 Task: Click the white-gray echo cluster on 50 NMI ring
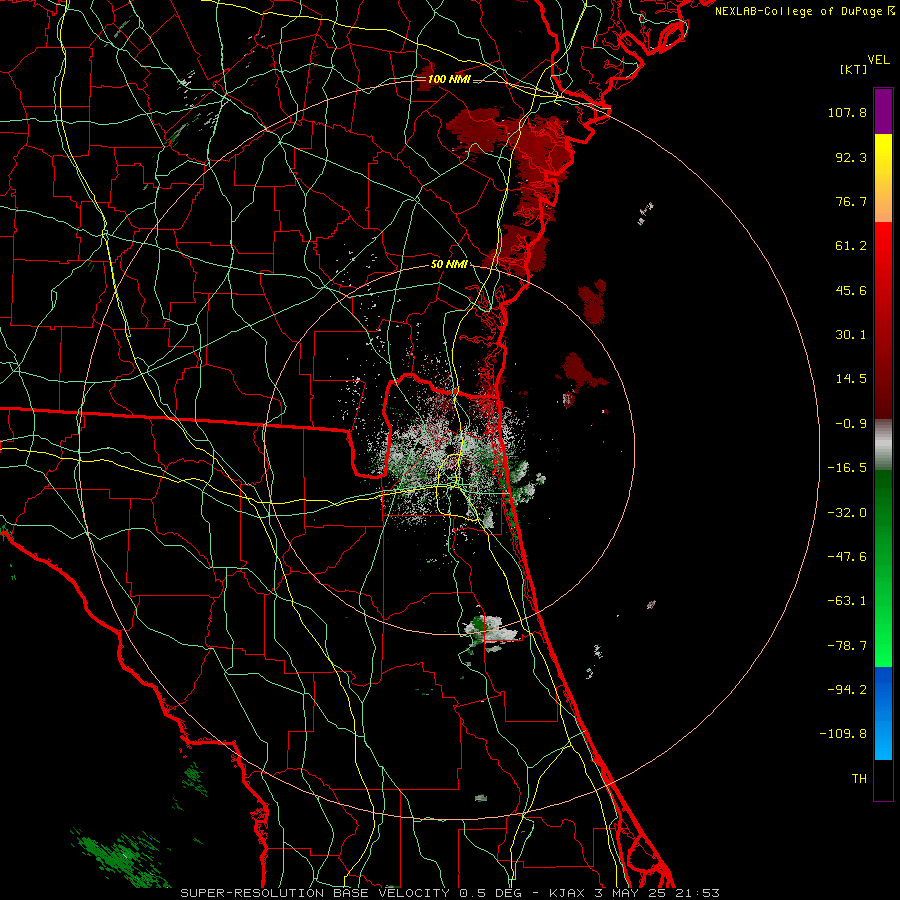pyautogui.click(x=490, y=633)
